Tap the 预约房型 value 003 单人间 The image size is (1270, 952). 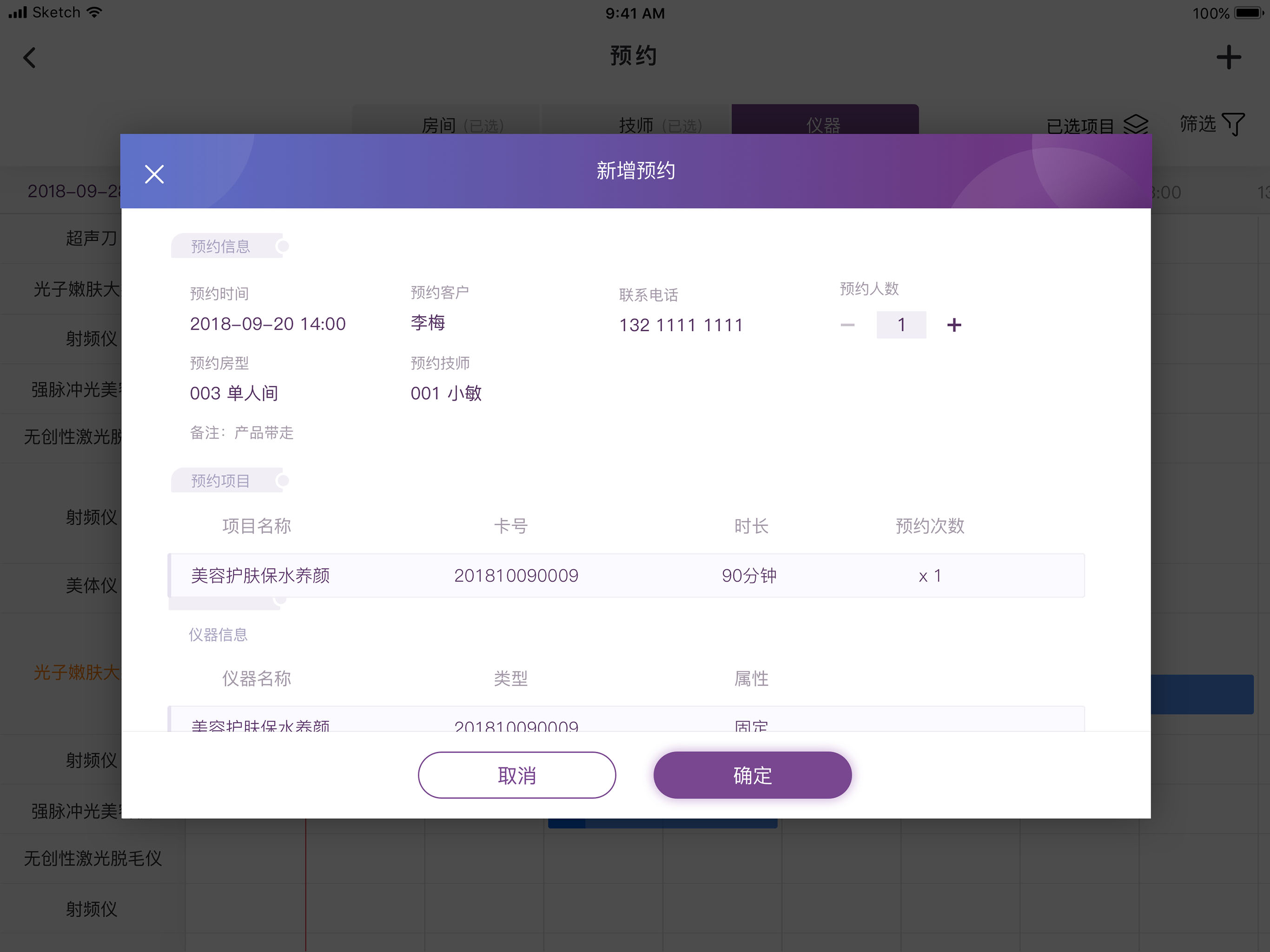coord(234,393)
